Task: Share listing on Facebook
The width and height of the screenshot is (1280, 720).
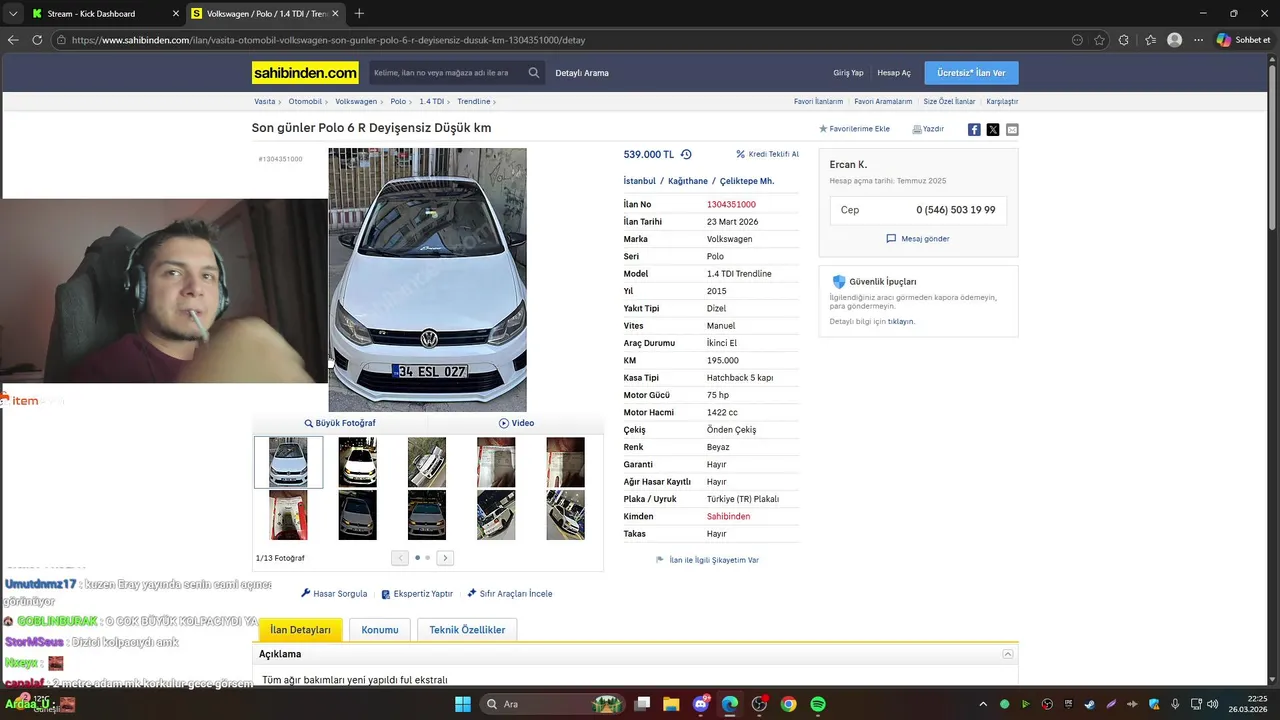Action: [x=974, y=129]
